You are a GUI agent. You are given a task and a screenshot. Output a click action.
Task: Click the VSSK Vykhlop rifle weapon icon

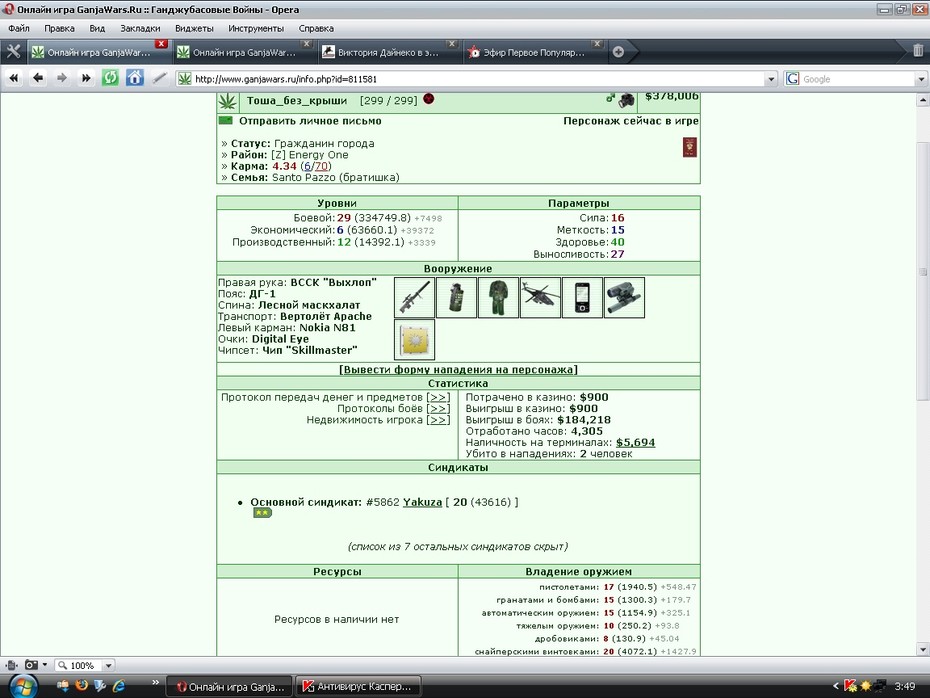tap(415, 297)
